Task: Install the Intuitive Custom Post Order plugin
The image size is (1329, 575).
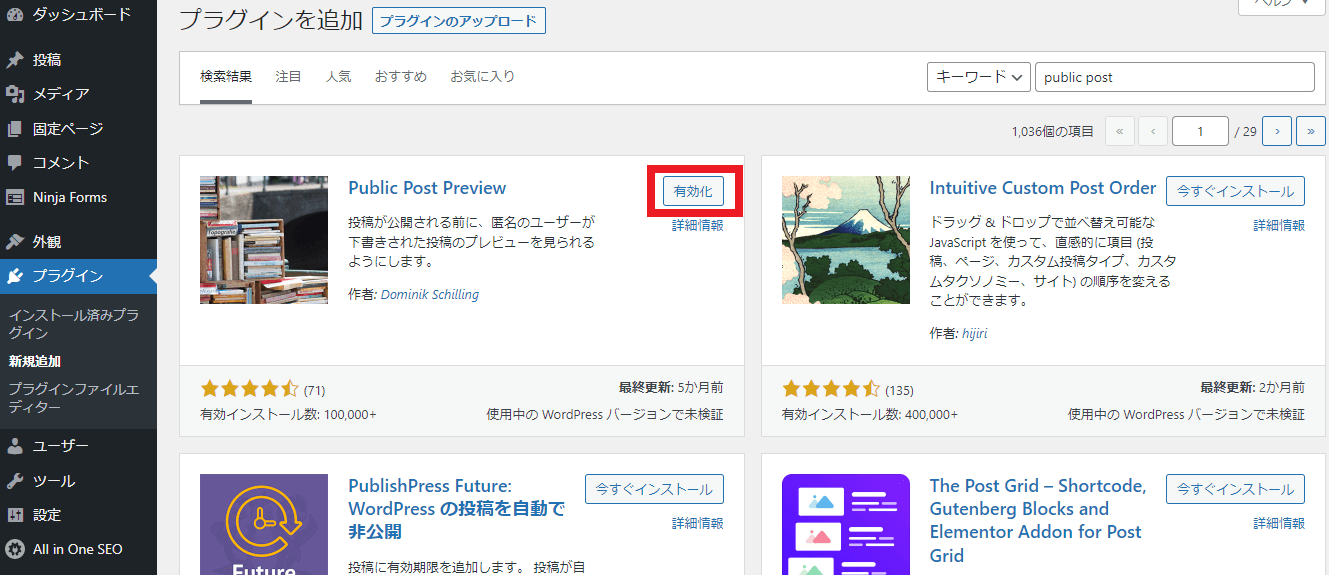Action: [1235, 190]
